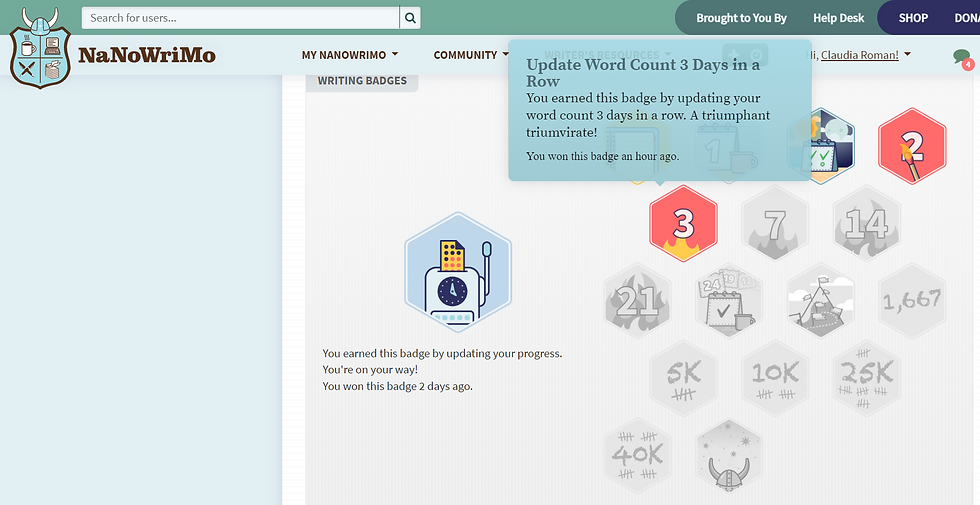Screen dimensions: 980x505
Task: Click the NaNoWriMo site title
Action: [147, 55]
